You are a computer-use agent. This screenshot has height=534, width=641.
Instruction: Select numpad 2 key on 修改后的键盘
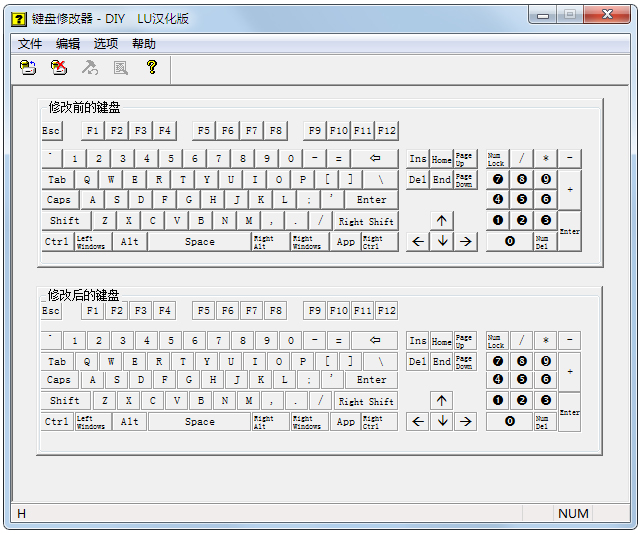click(522, 401)
